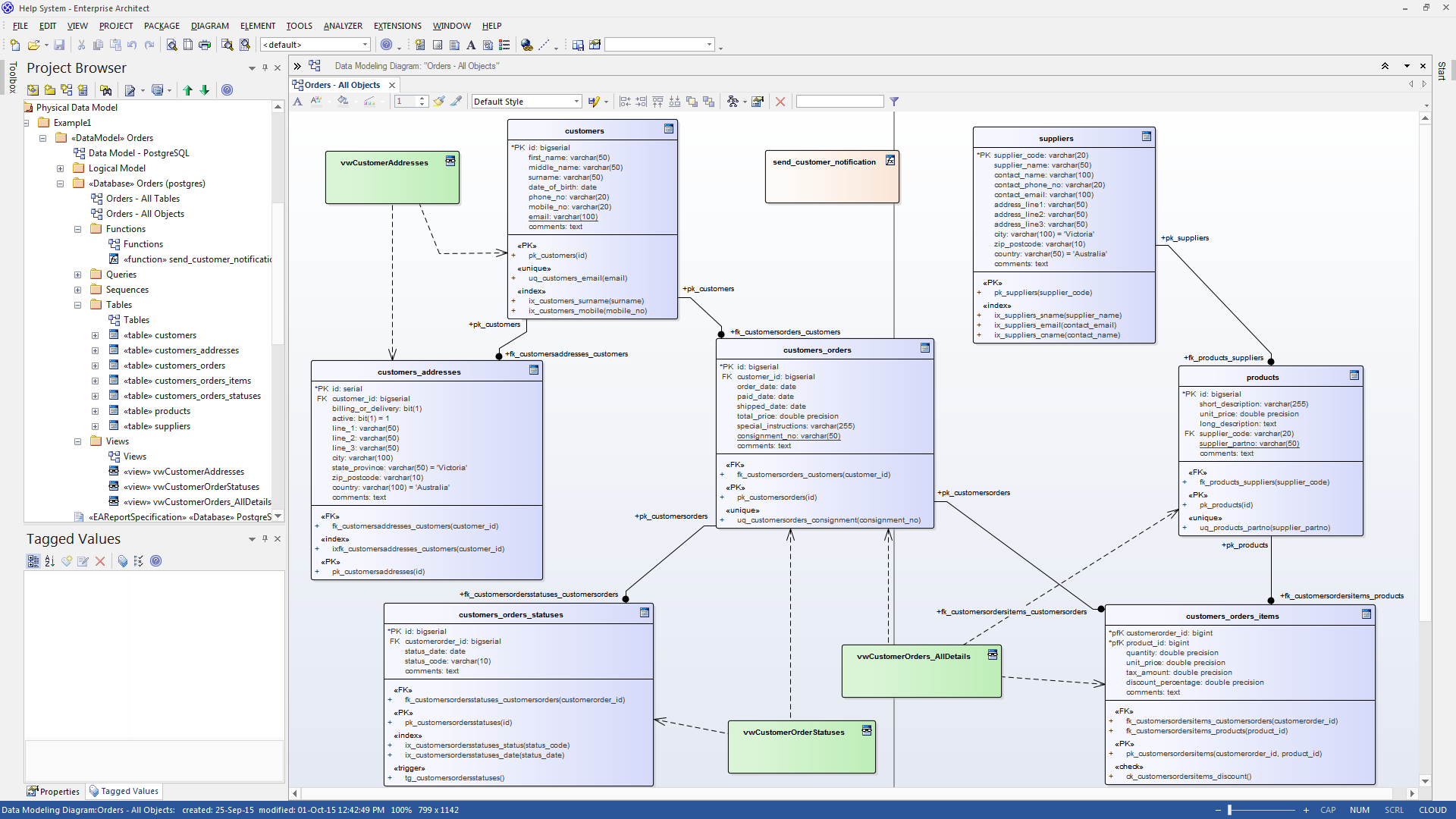Click the Tagged Values tab at bottom
The height and width of the screenshot is (819, 1456).
[x=128, y=790]
